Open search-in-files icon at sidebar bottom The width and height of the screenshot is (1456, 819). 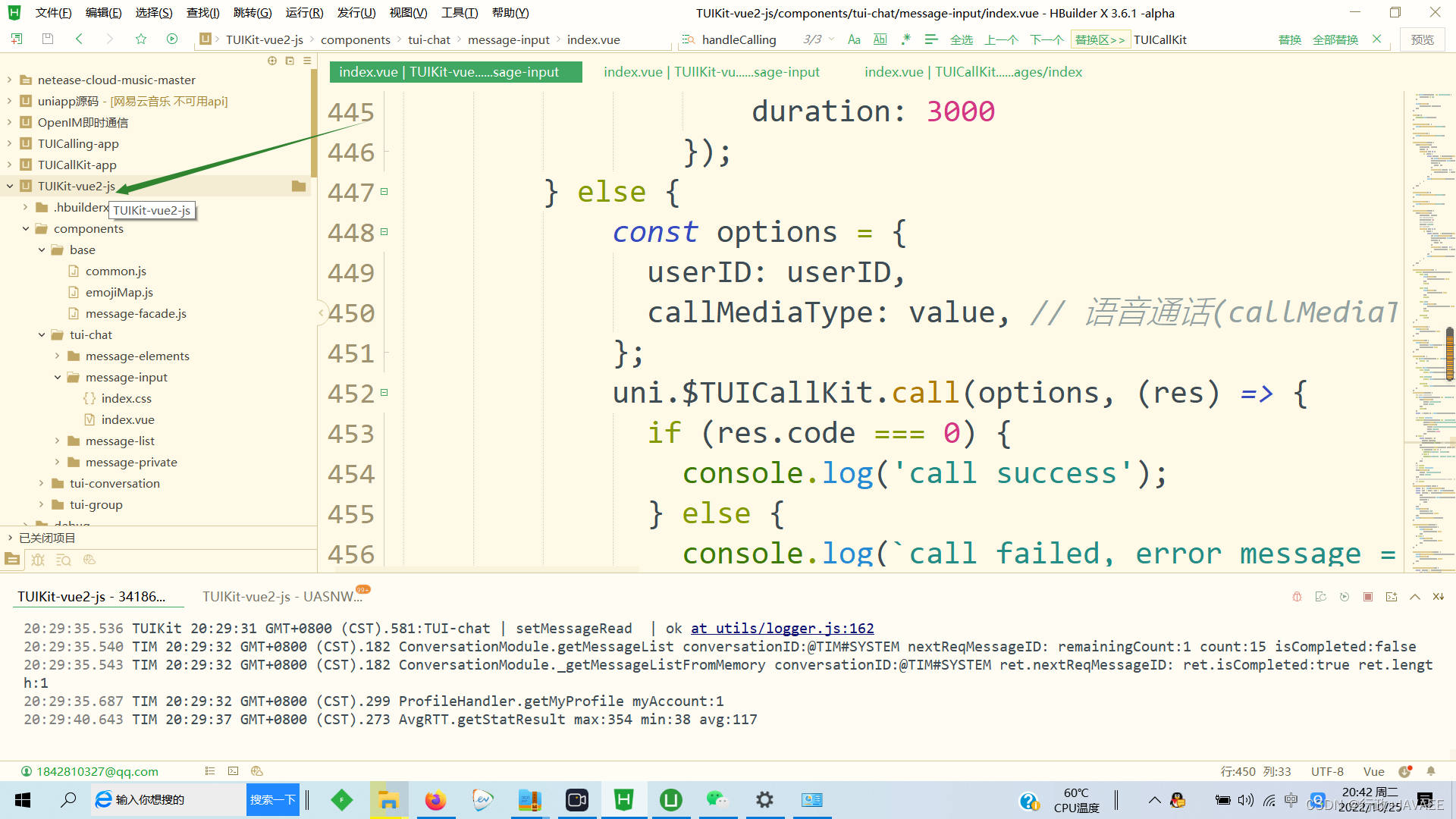64,560
